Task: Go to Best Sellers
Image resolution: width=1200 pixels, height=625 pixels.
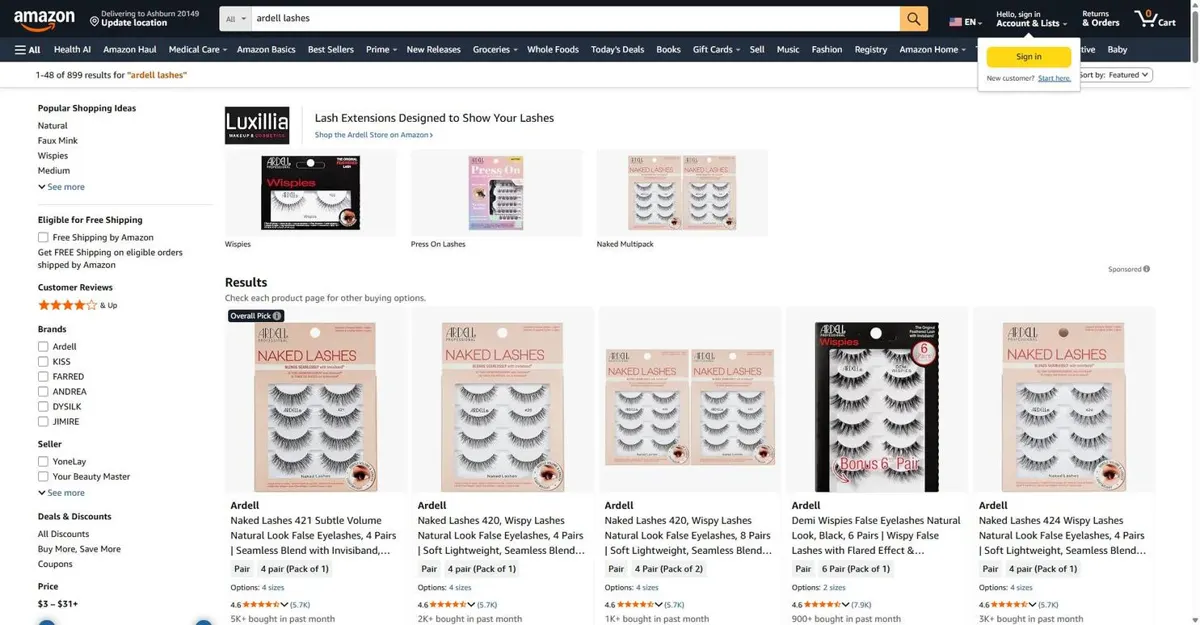Action: click(x=330, y=49)
